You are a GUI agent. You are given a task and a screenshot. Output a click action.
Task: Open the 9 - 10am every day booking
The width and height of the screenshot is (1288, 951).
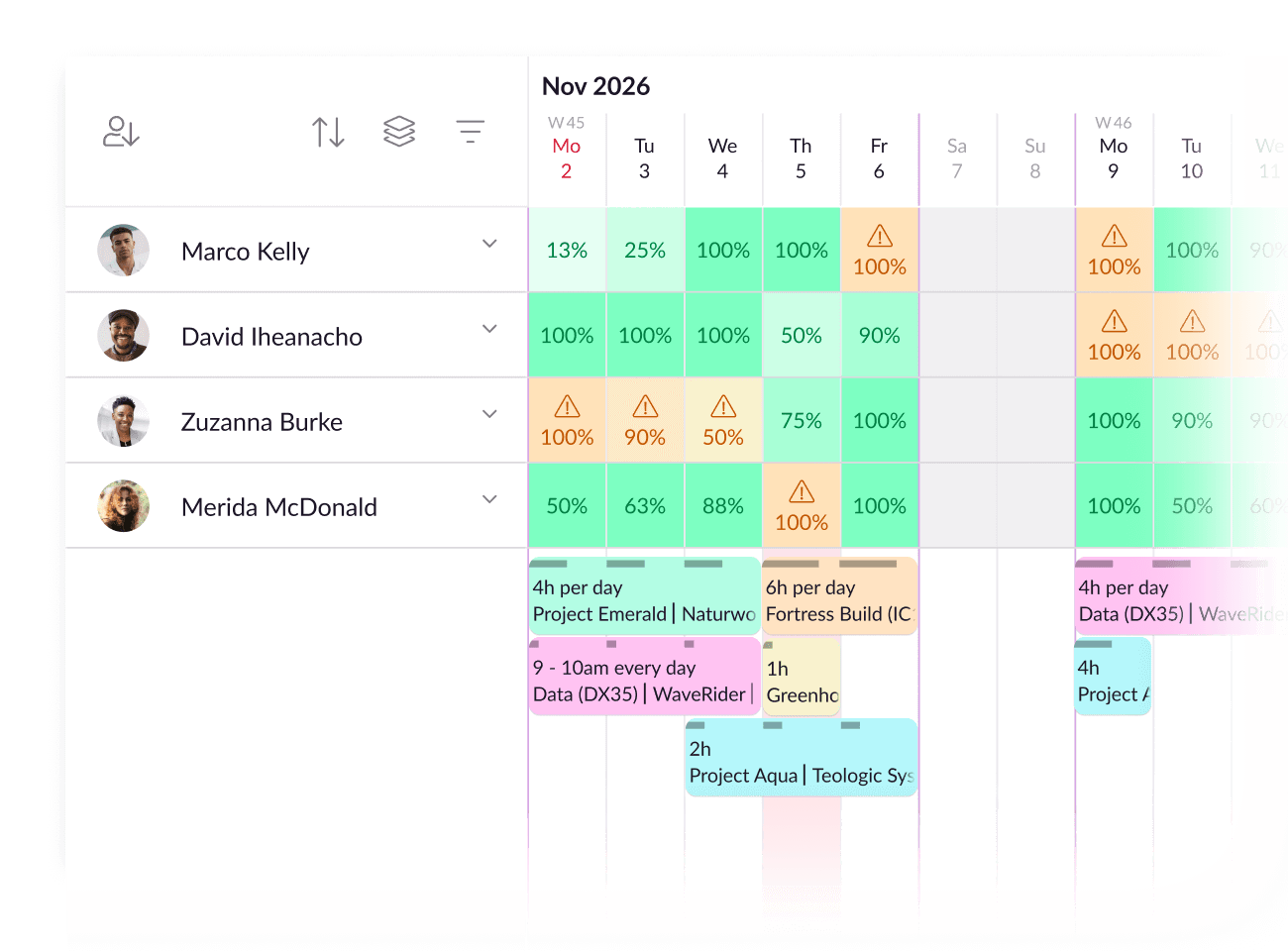point(644,682)
